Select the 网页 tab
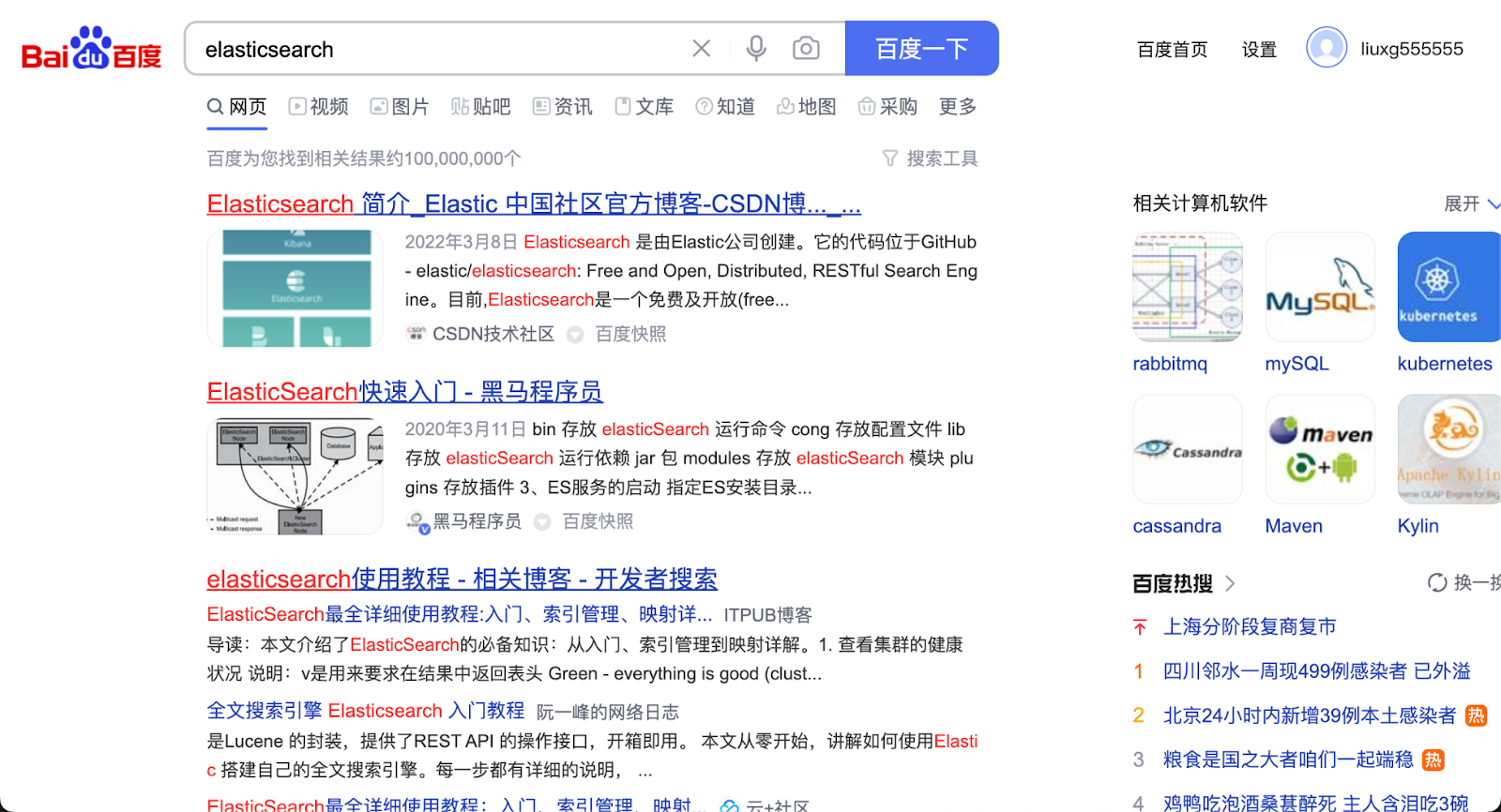 coord(237,107)
